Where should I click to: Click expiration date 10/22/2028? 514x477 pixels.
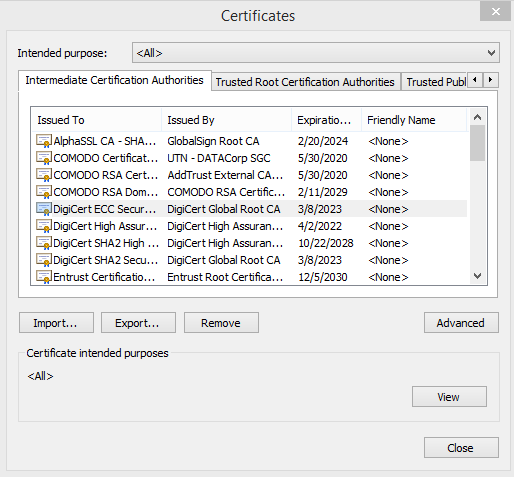click(326, 243)
